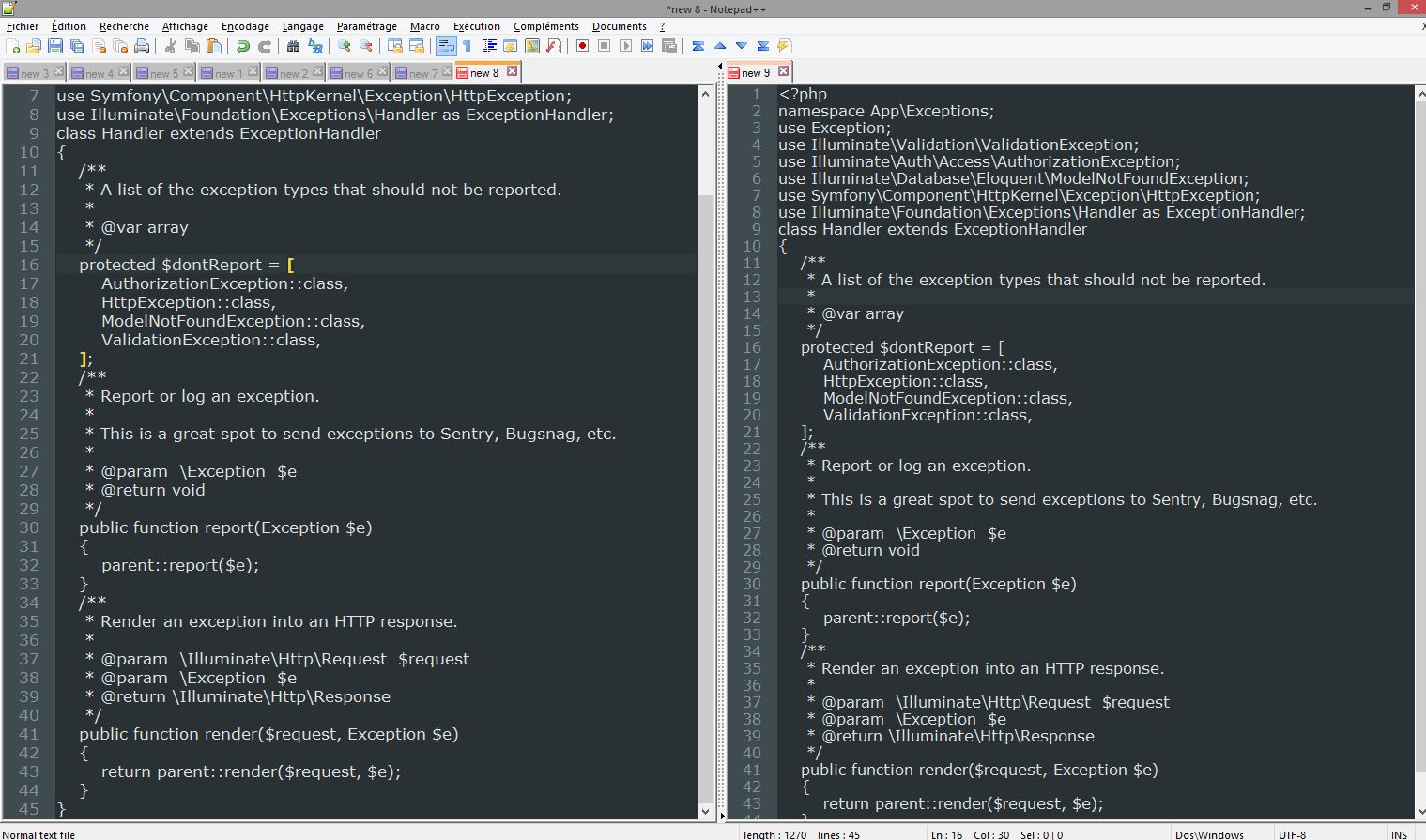Click the green Undo arrow icon
Image resolution: width=1426 pixels, height=840 pixels.
(x=243, y=46)
